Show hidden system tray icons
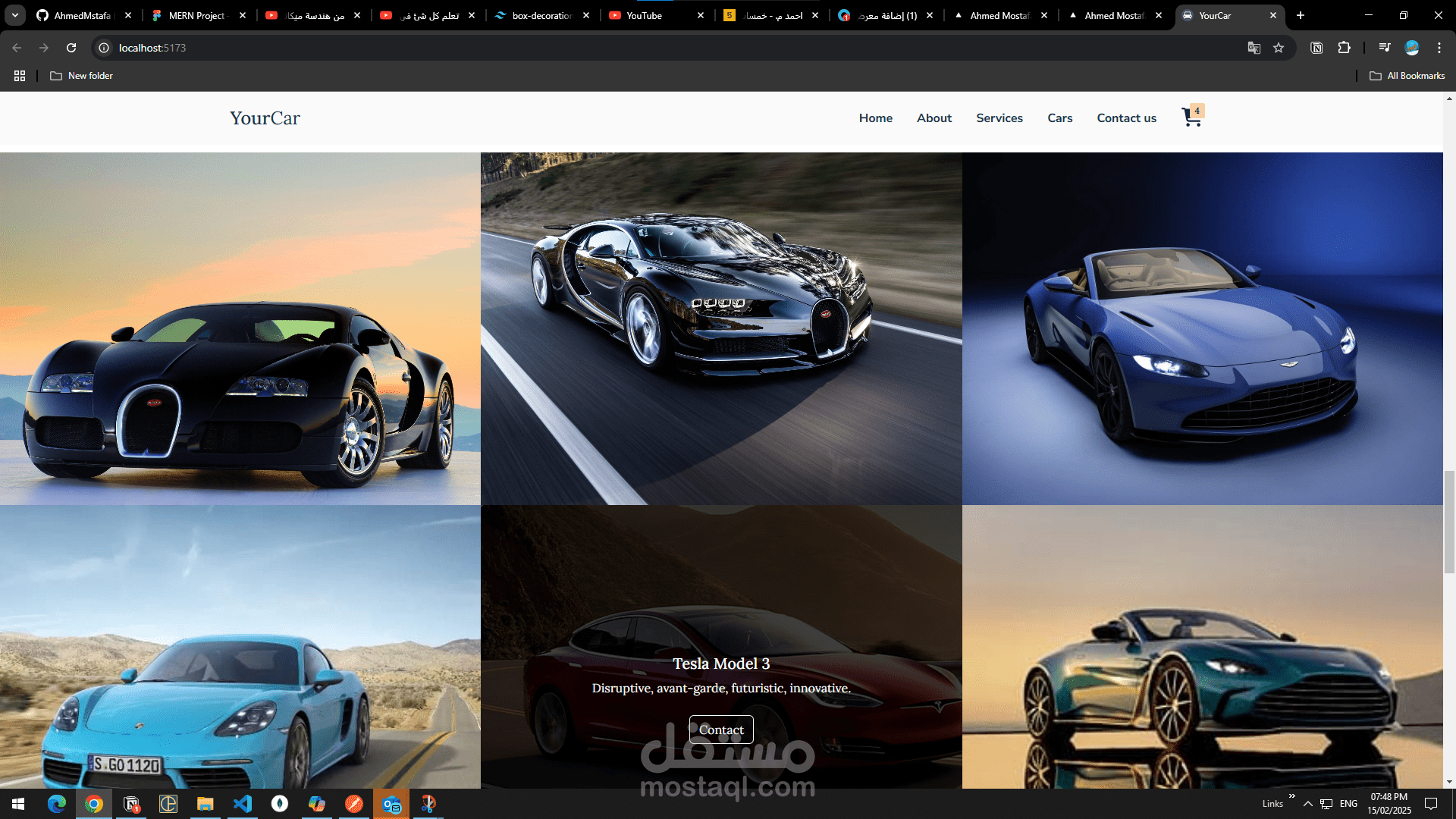Viewport: 1456px width, 819px height. coord(1307,804)
